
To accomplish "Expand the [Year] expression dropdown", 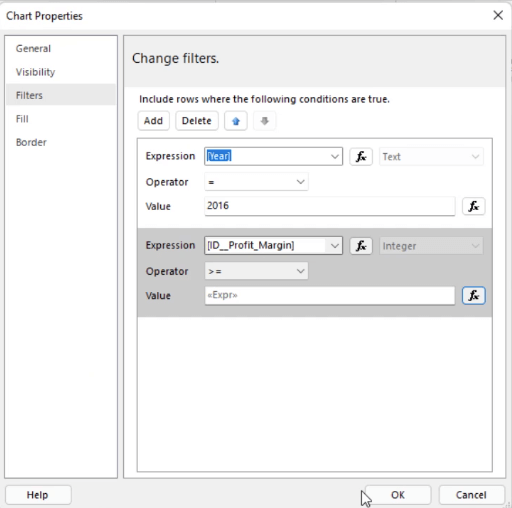I will click(x=335, y=156).
